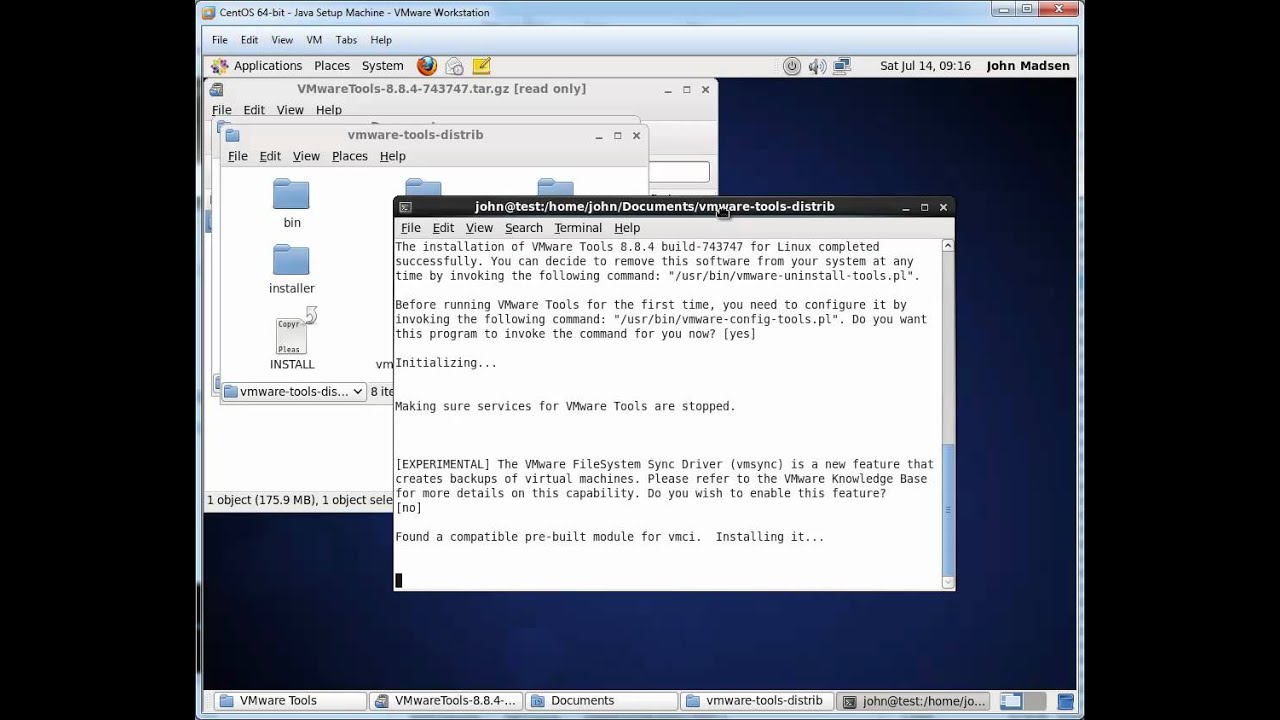The width and height of the screenshot is (1280, 720).
Task: Click the mail launcher icon in panel
Action: [454, 66]
